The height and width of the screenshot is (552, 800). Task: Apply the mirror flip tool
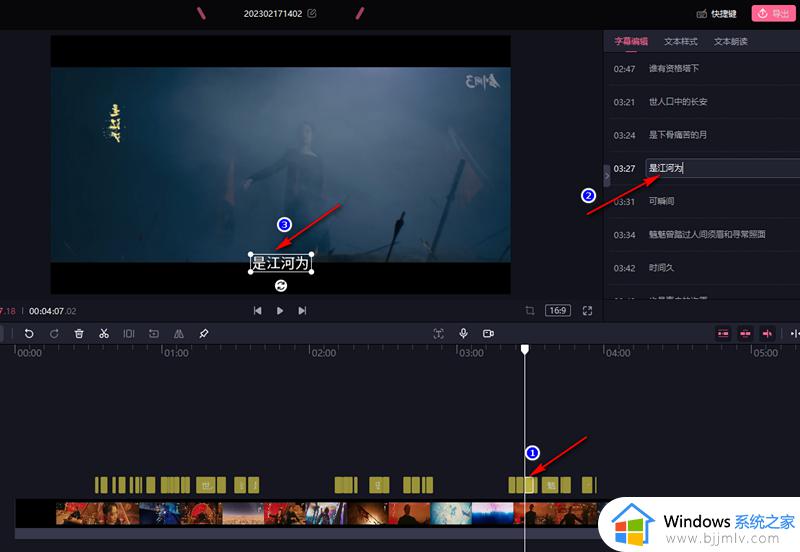179,334
